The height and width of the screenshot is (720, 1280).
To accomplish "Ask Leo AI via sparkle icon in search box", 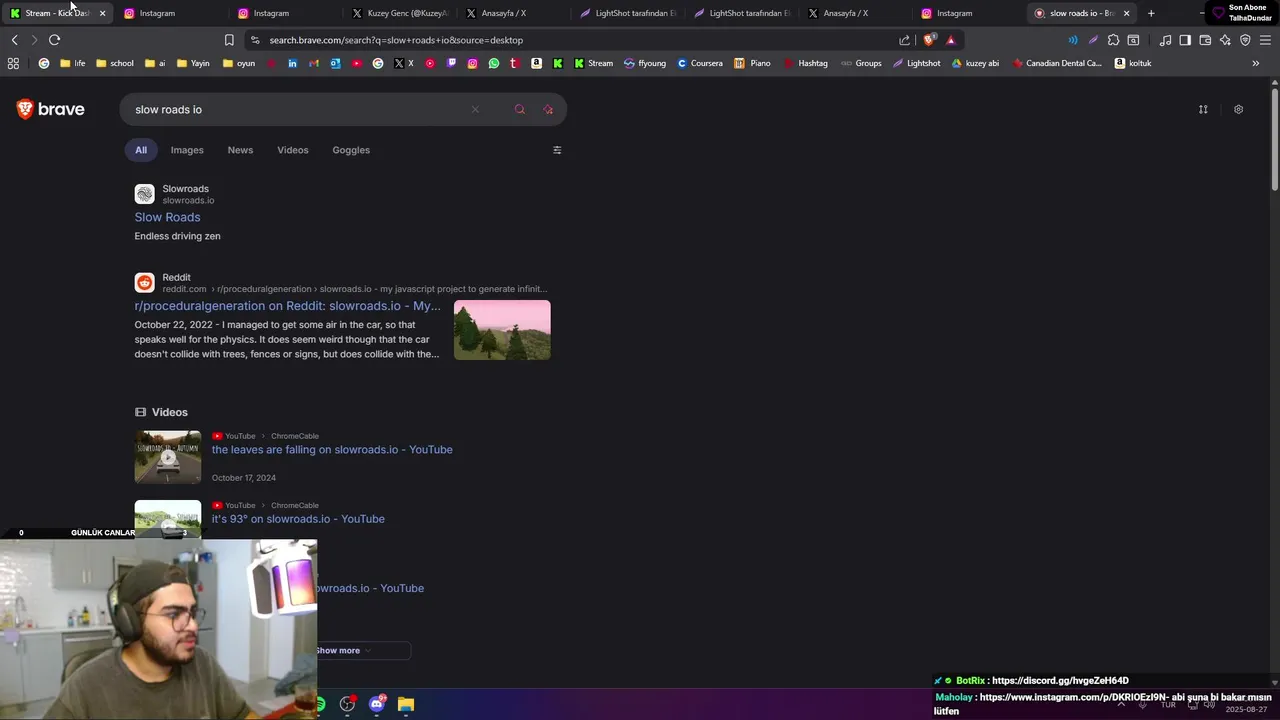I will point(548,109).
